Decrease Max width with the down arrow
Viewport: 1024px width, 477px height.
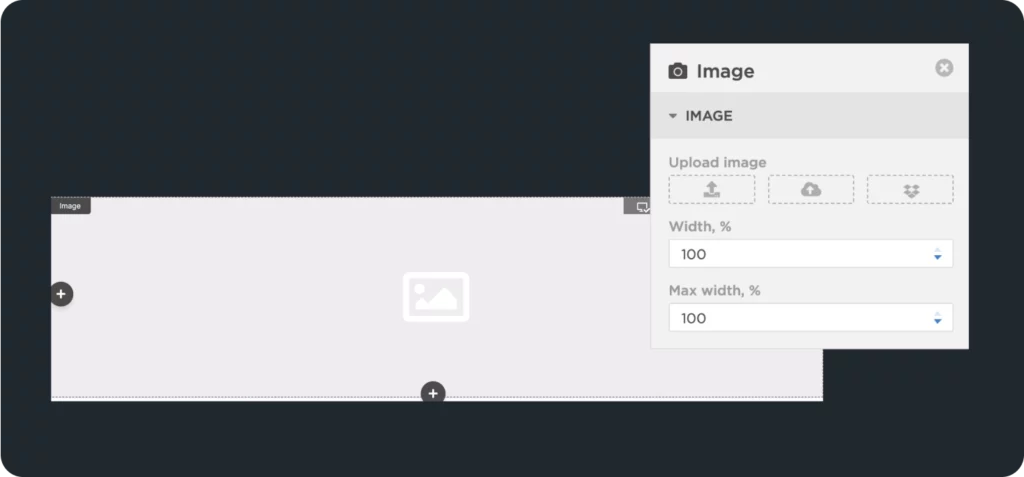938,321
